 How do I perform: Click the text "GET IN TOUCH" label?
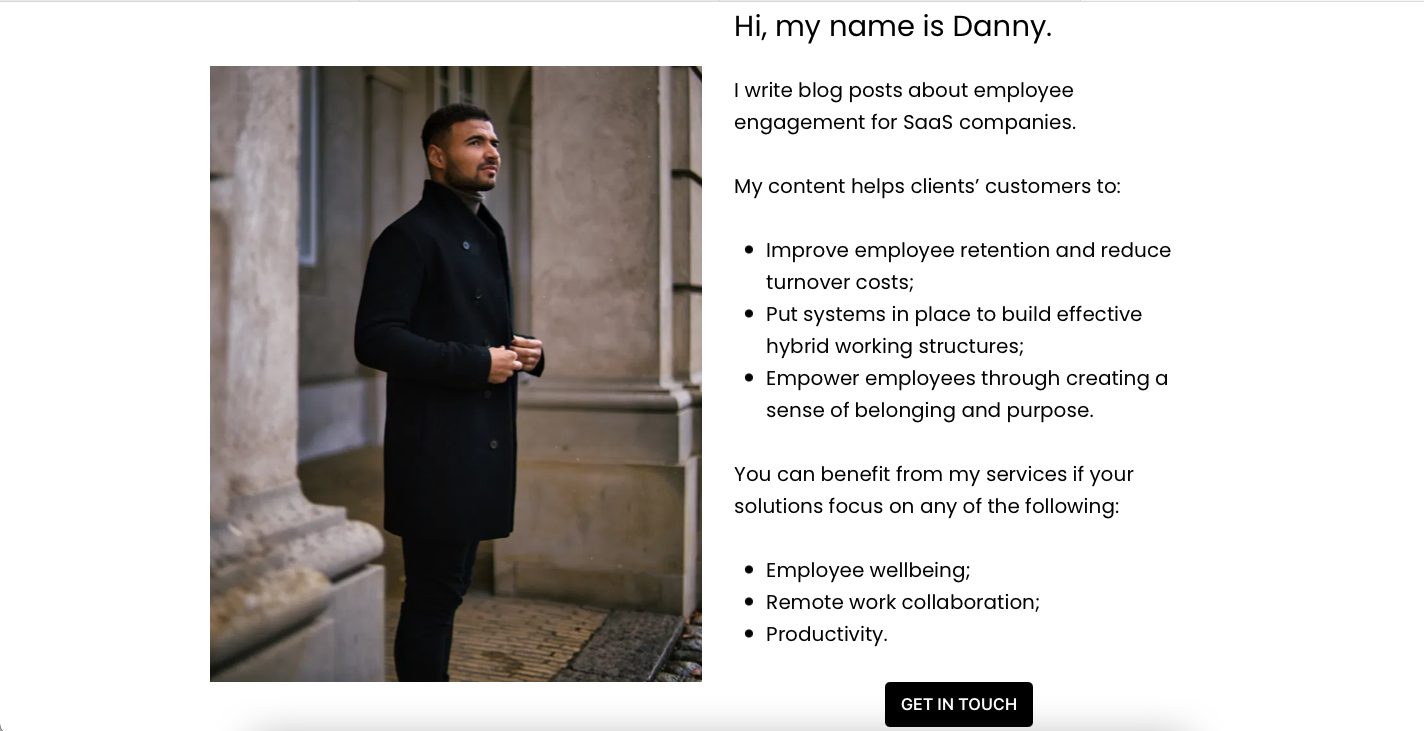pos(958,704)
